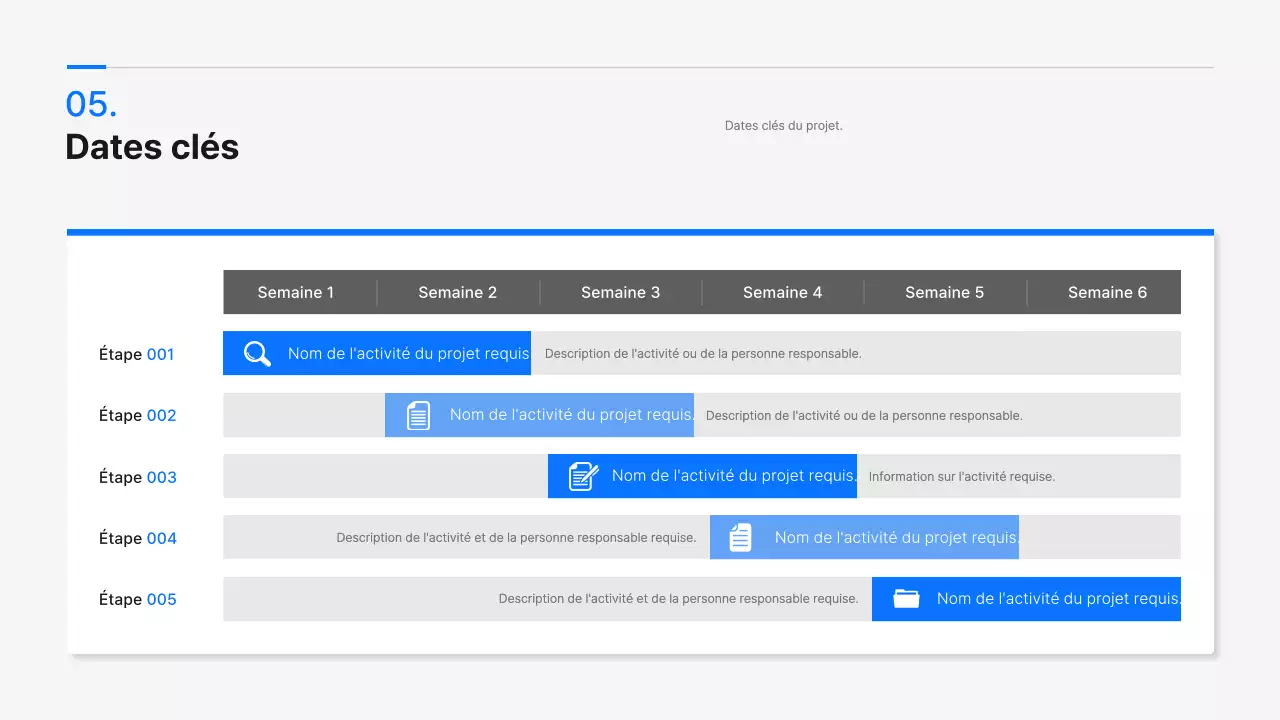The width and height of the screenshot is (1280, 720).
Task: Click the slide title Dates clés
Action: pos(152,146)
